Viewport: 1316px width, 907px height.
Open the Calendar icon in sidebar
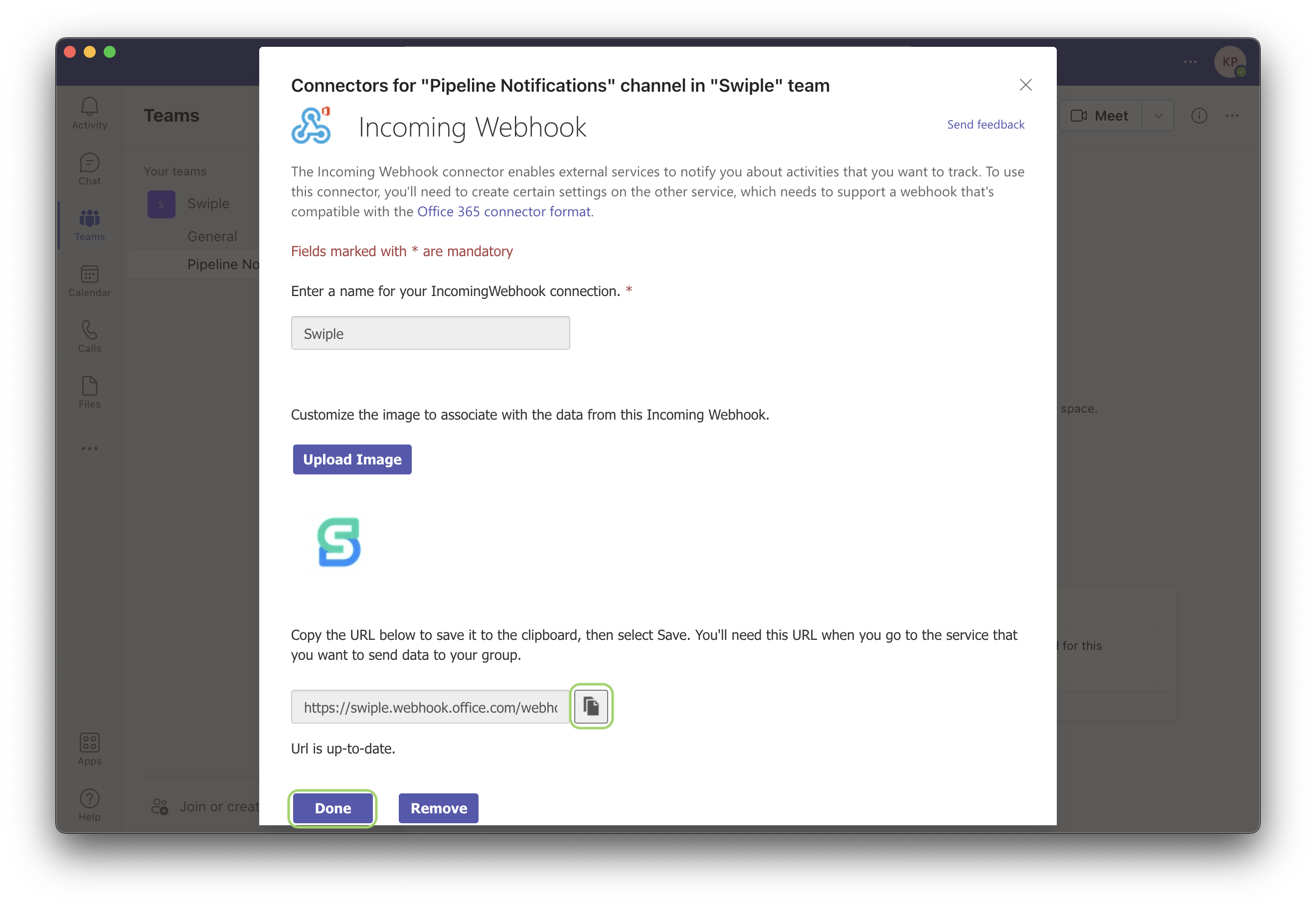click(x=89, y=281)
